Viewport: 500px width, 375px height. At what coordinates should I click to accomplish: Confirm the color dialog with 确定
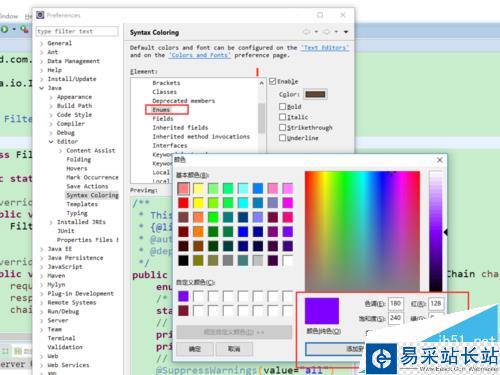(x=195, y=349)
